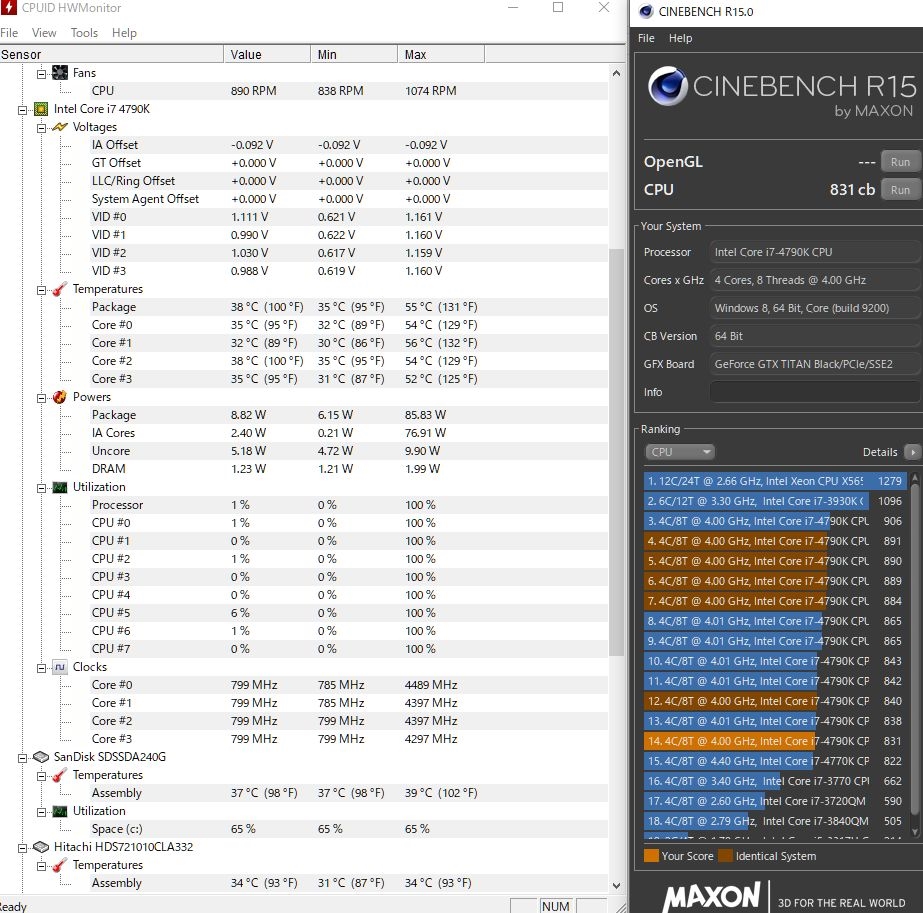Open the Tools menu in HWMonitor
The height and width of the screenshot is (913, 923).
(x=84, y=33)
